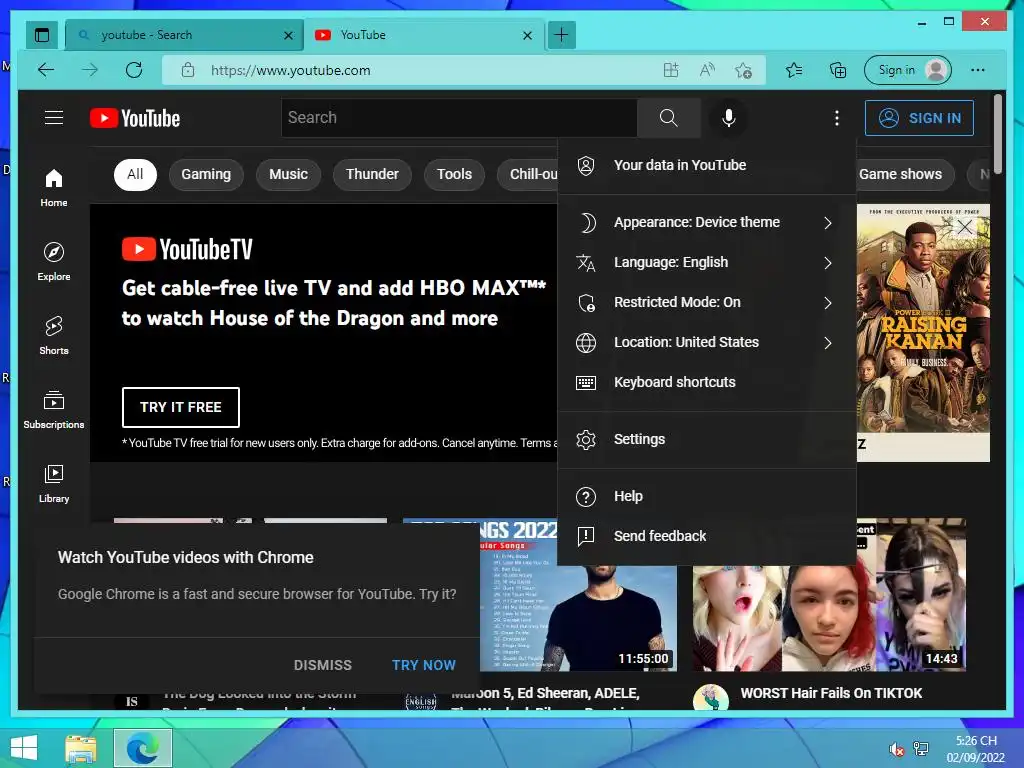1024x768 pixels.
Task: Expand Language: English submenu
Action: [707, 263]
